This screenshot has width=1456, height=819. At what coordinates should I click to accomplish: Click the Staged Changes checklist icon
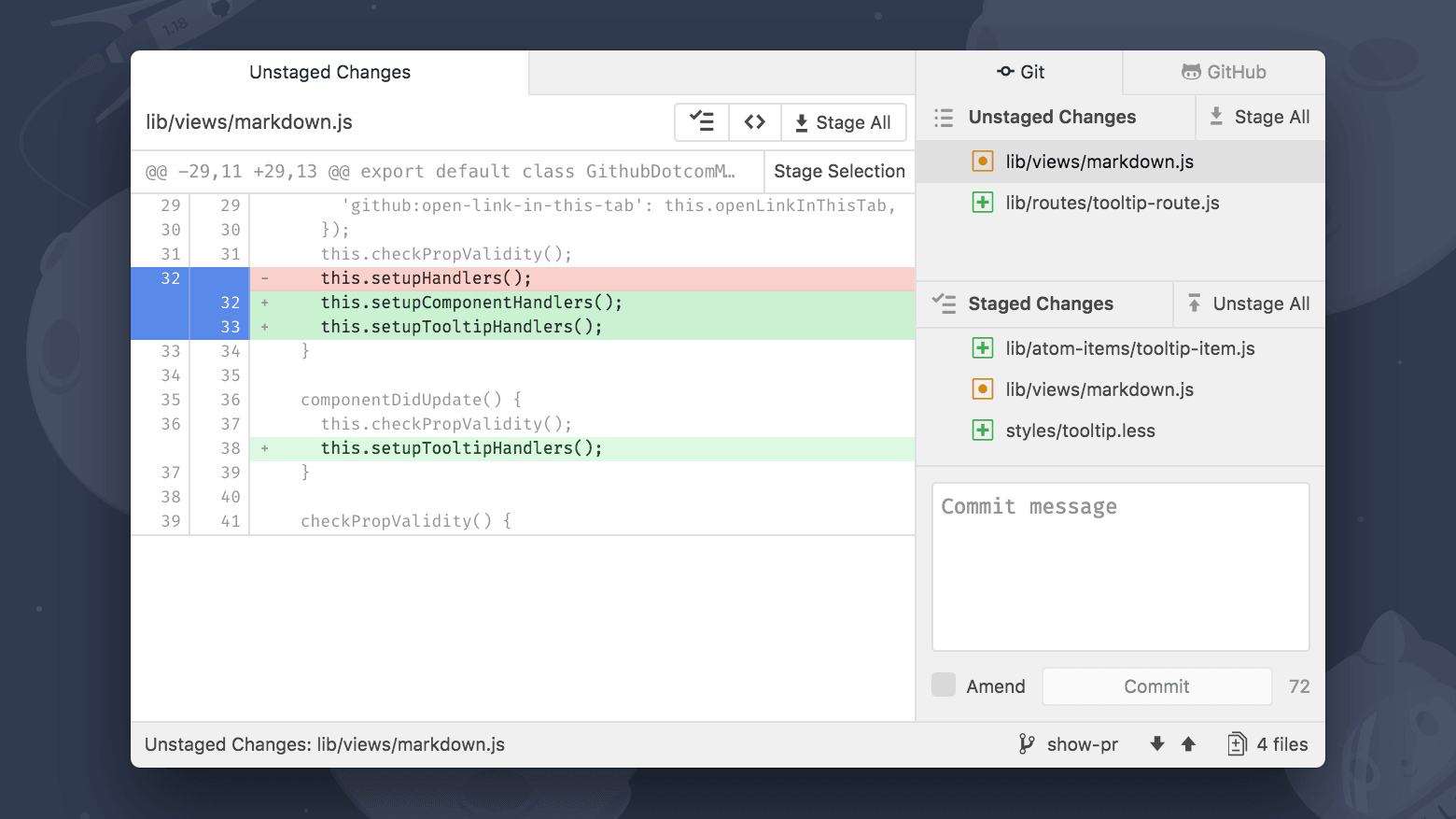(x=944, y=304)
